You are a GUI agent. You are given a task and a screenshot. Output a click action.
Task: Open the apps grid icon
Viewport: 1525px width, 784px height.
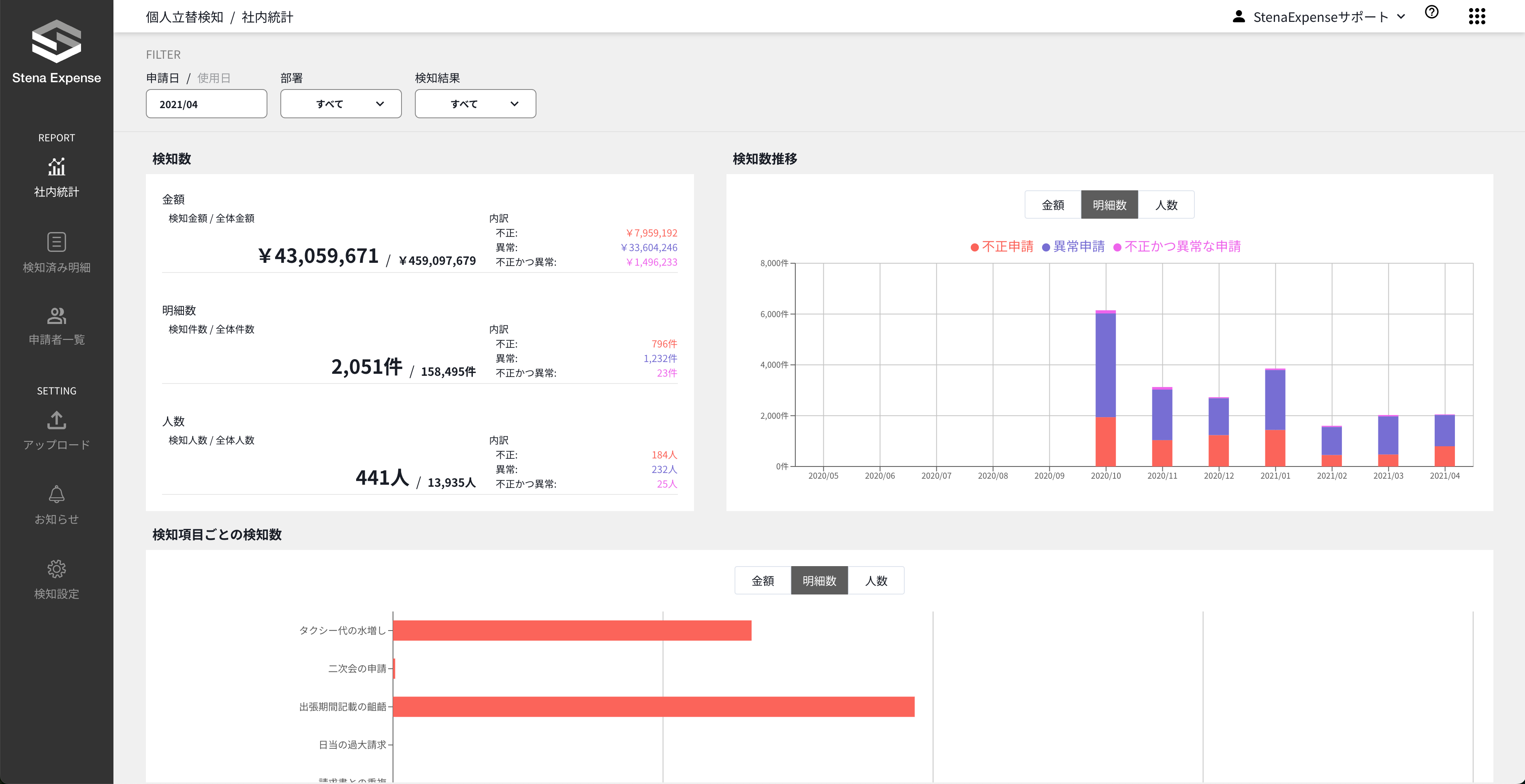[x=1476, y=16]
